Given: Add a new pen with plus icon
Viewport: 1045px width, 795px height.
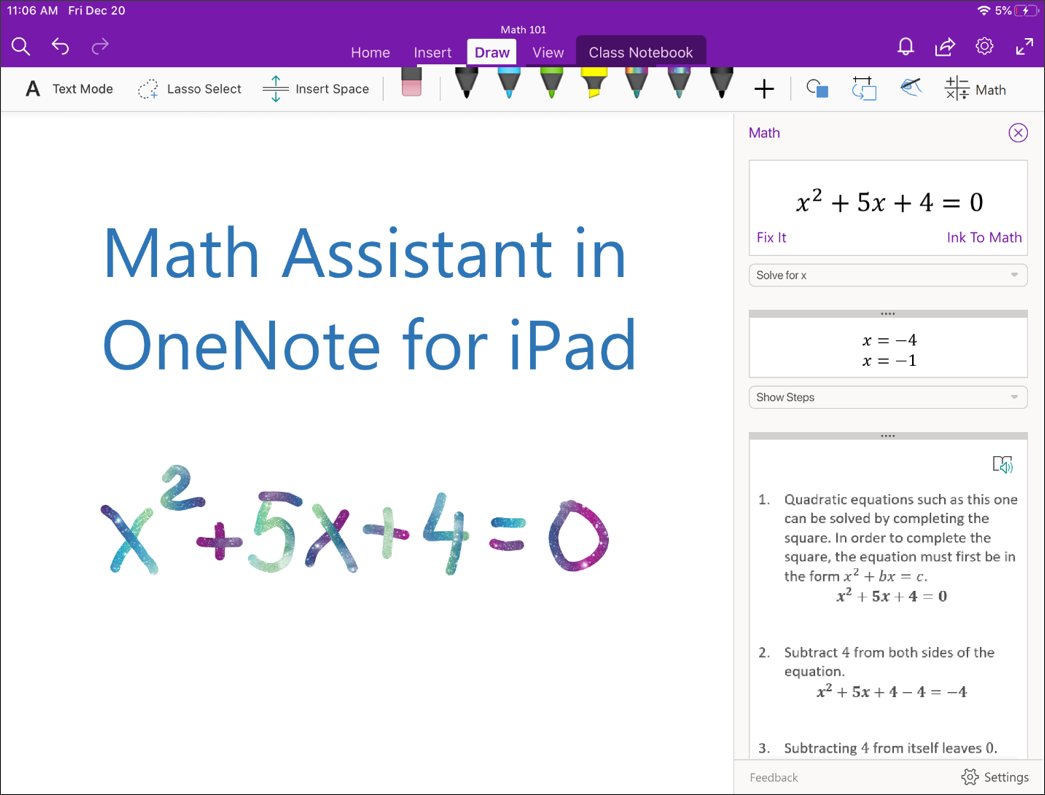Looking at the screenshot, I should pos(764,89).
